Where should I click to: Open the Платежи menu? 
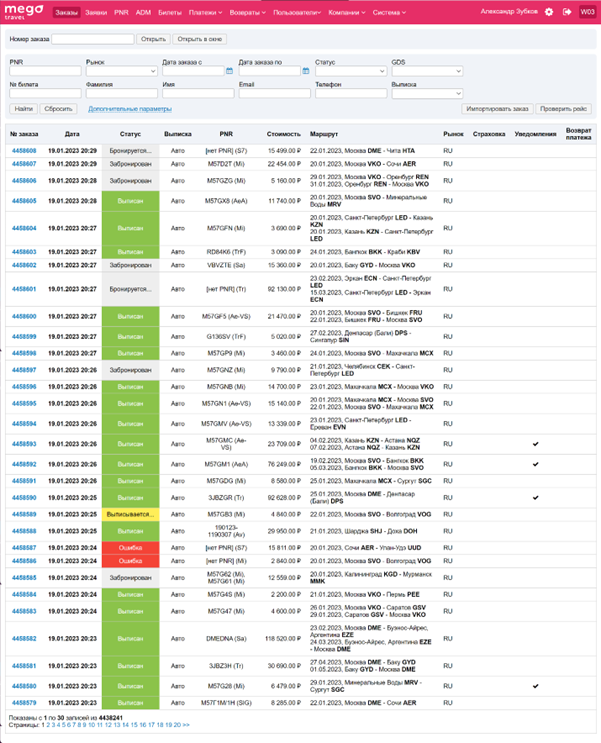pos(205,12)
